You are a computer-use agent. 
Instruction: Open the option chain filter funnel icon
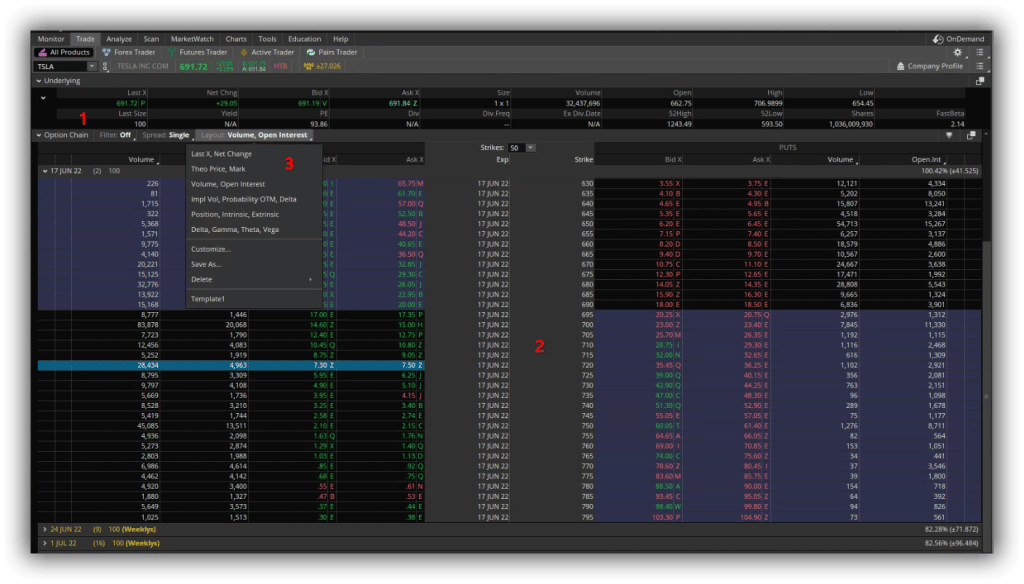click(950, 135)
